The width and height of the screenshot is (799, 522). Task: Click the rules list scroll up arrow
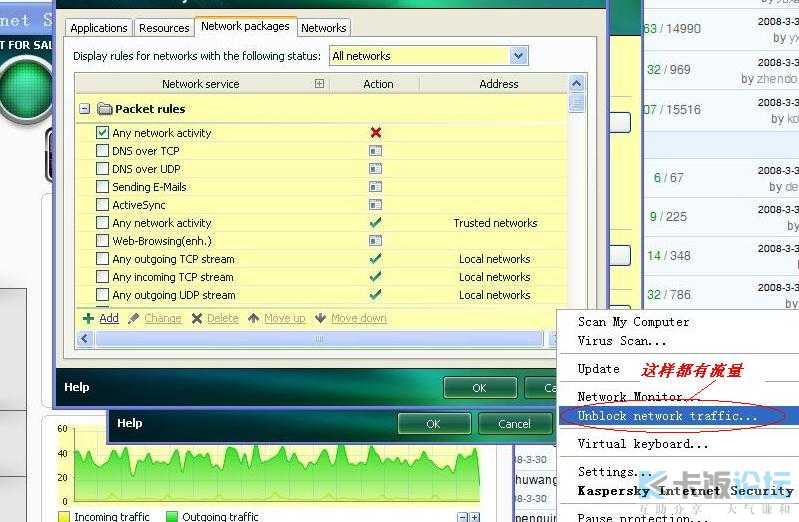tap(576, 84)
